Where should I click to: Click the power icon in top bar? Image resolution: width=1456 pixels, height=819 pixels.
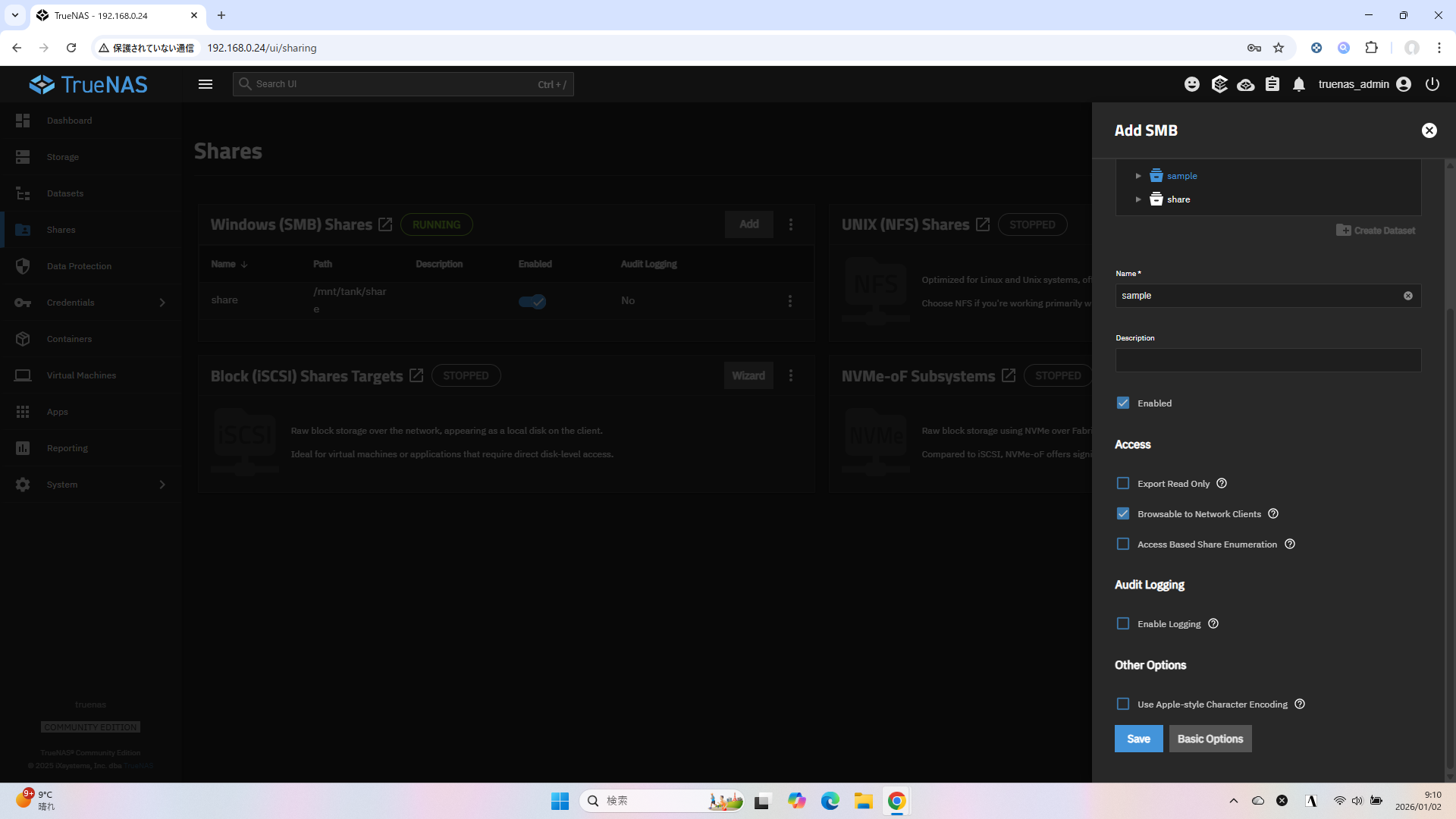pyautogui.click(x=1432, y=84)
